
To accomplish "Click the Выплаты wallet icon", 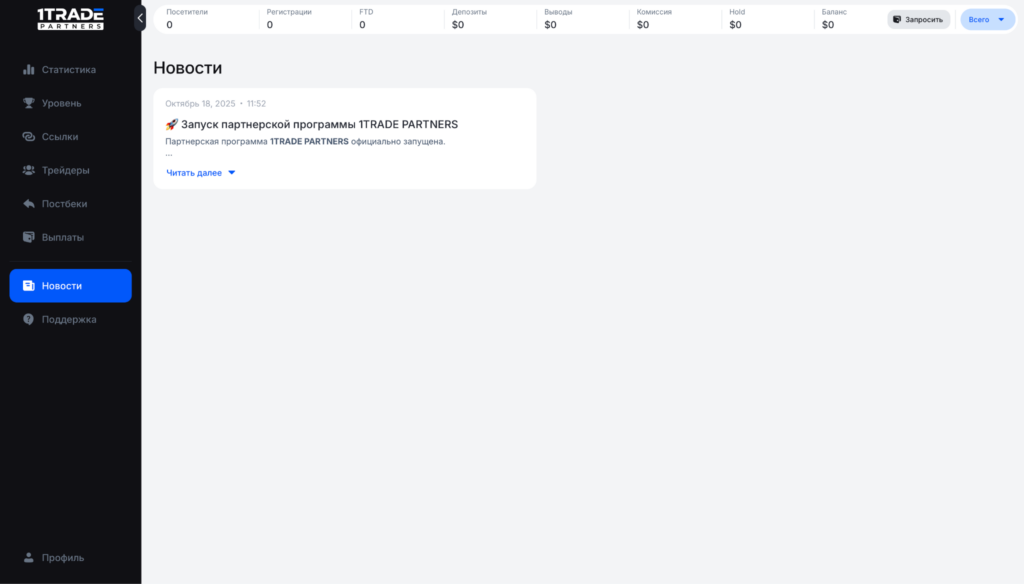I will (29, 237).
